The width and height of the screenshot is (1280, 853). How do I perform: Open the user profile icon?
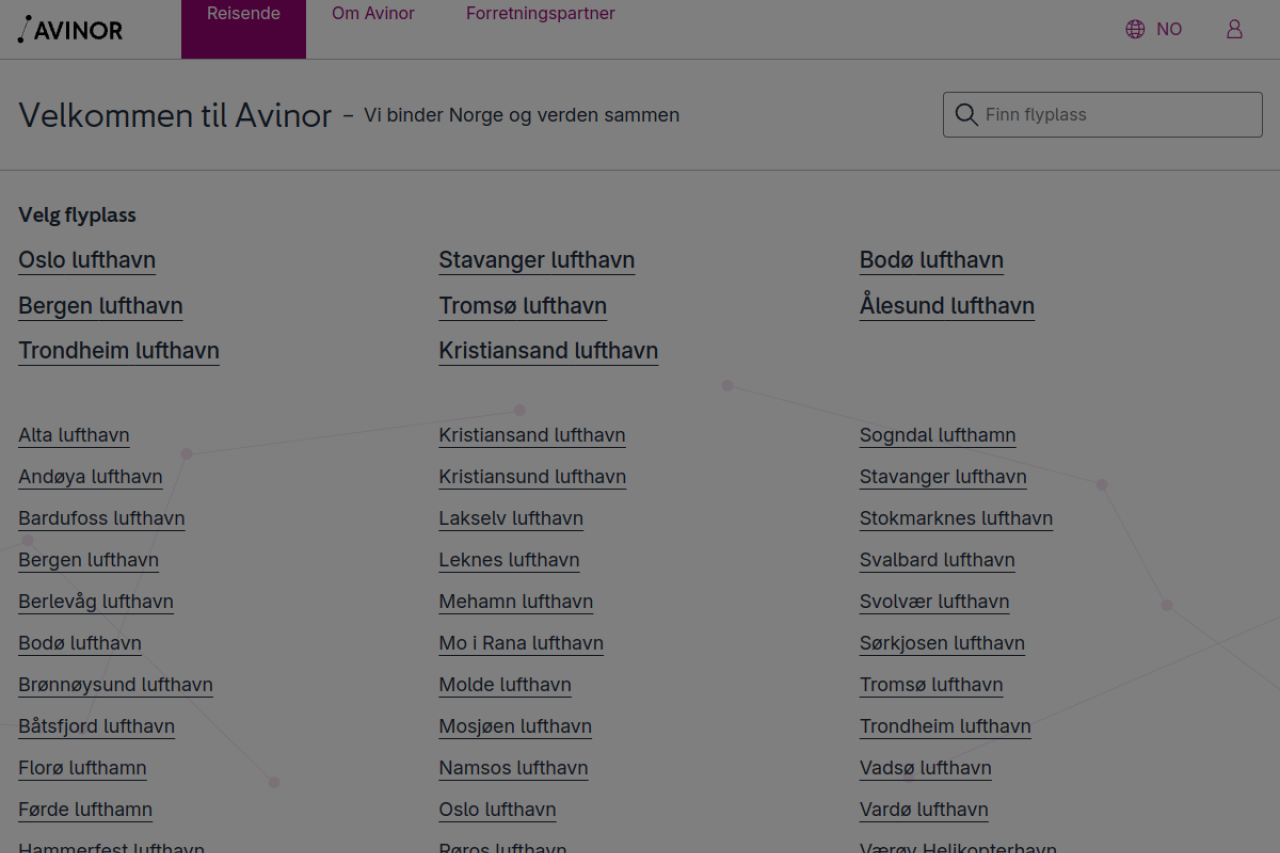[1234, 29]
